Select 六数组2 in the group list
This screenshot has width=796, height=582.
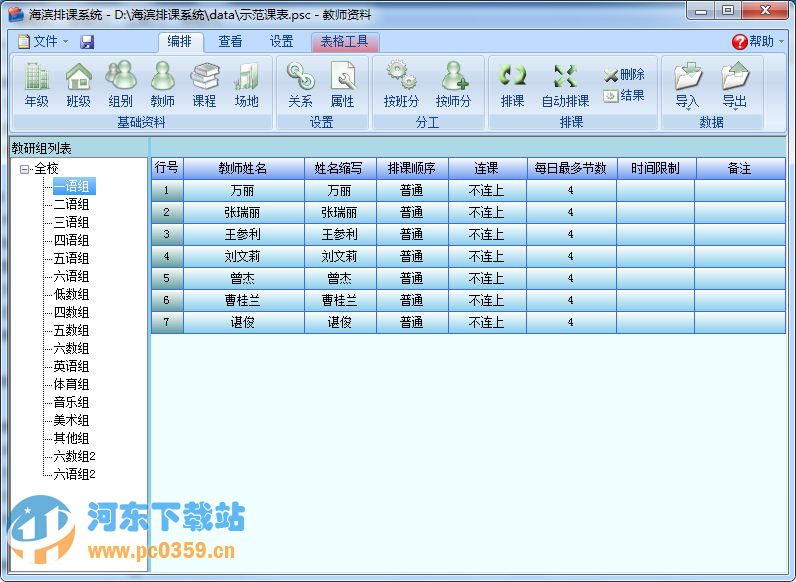75,457
